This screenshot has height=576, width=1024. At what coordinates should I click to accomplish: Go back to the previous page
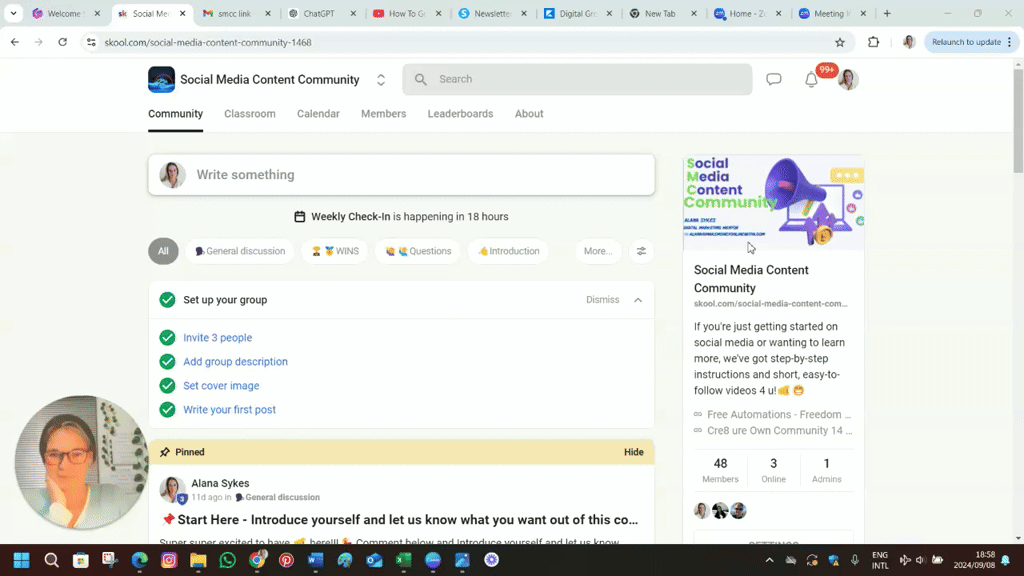pos(14,42)
